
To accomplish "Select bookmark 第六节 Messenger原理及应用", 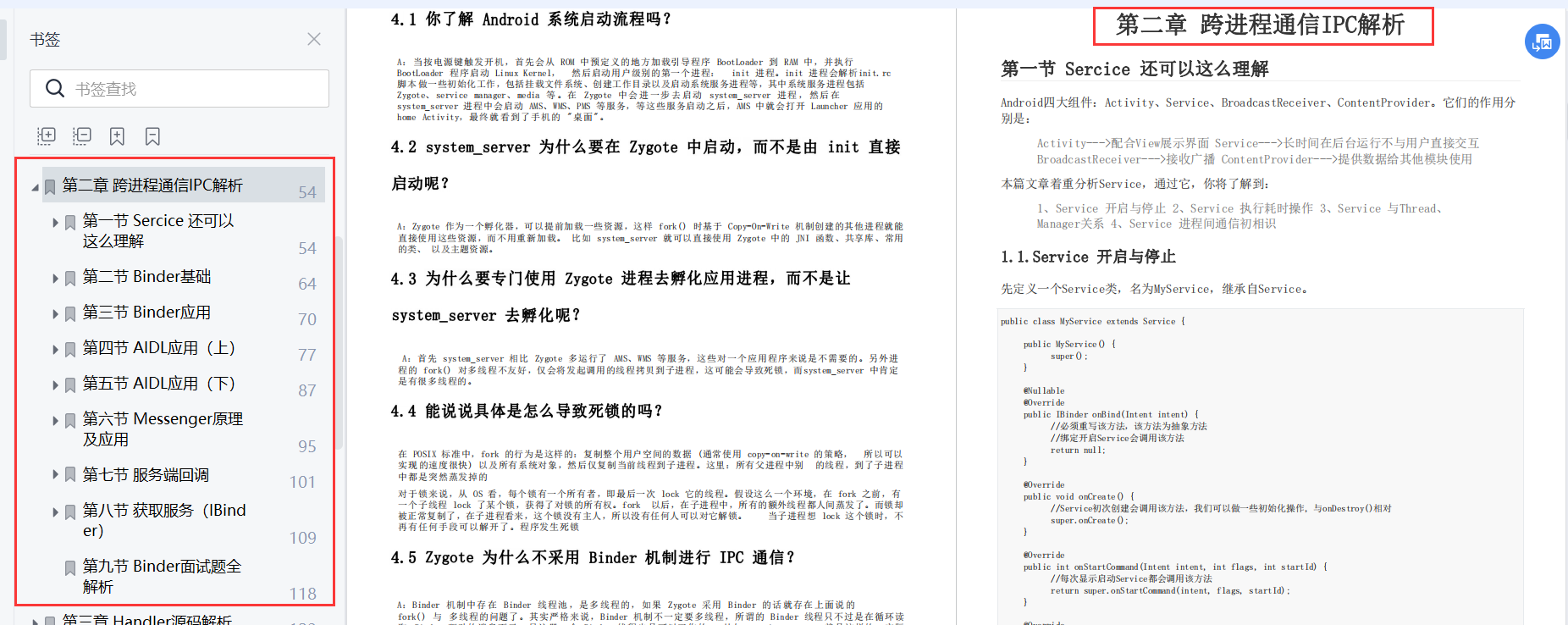I will click(163, 429).
